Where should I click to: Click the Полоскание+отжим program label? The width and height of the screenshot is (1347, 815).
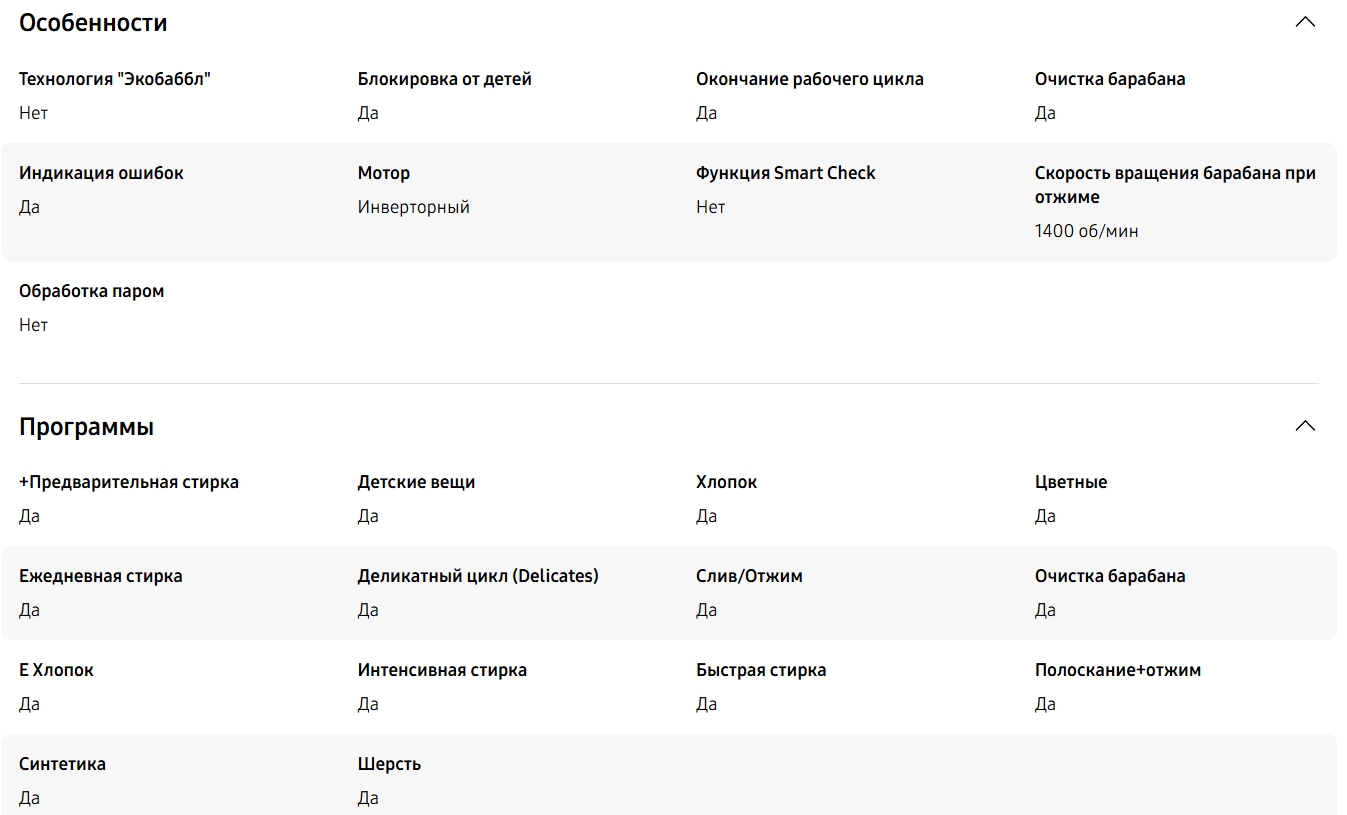tap(1118, 670)
